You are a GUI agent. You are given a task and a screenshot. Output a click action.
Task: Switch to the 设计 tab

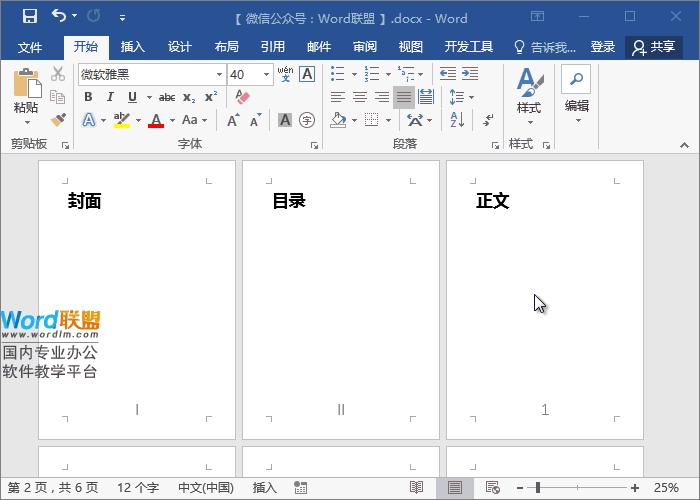179,47
